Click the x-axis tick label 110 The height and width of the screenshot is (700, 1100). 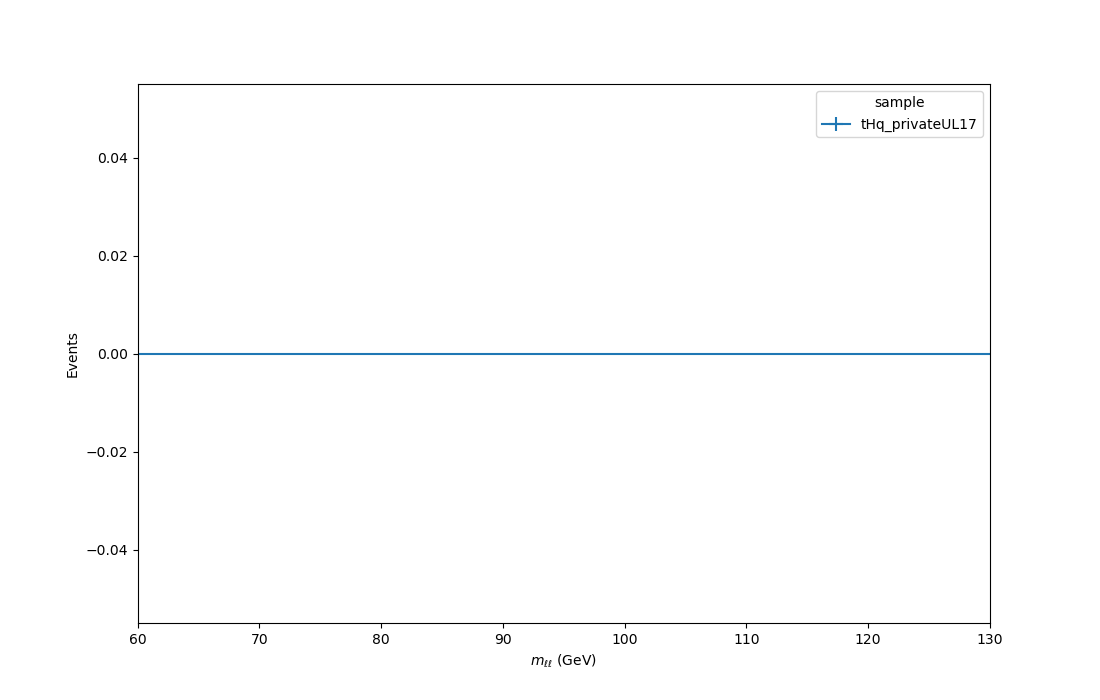[746, 640]
